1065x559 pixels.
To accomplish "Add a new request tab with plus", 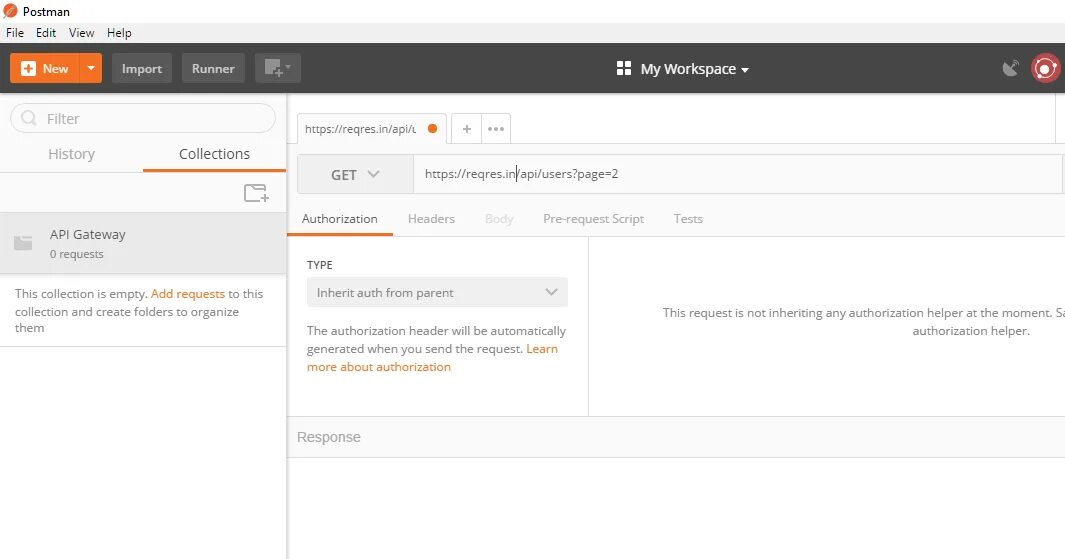I will click(x=466, y=129).
